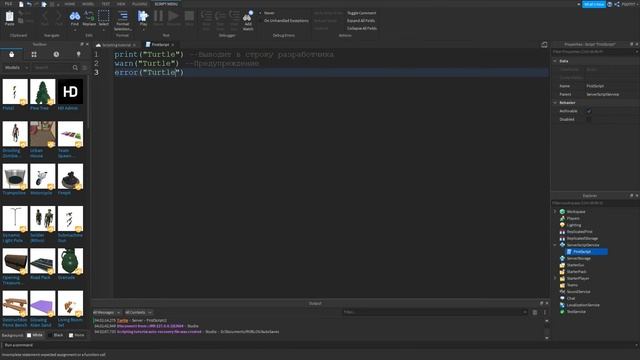The width and height of the screenshot is (640, 360).
Task: Open the Output filter history dropdown
Action: click(524, 312)
